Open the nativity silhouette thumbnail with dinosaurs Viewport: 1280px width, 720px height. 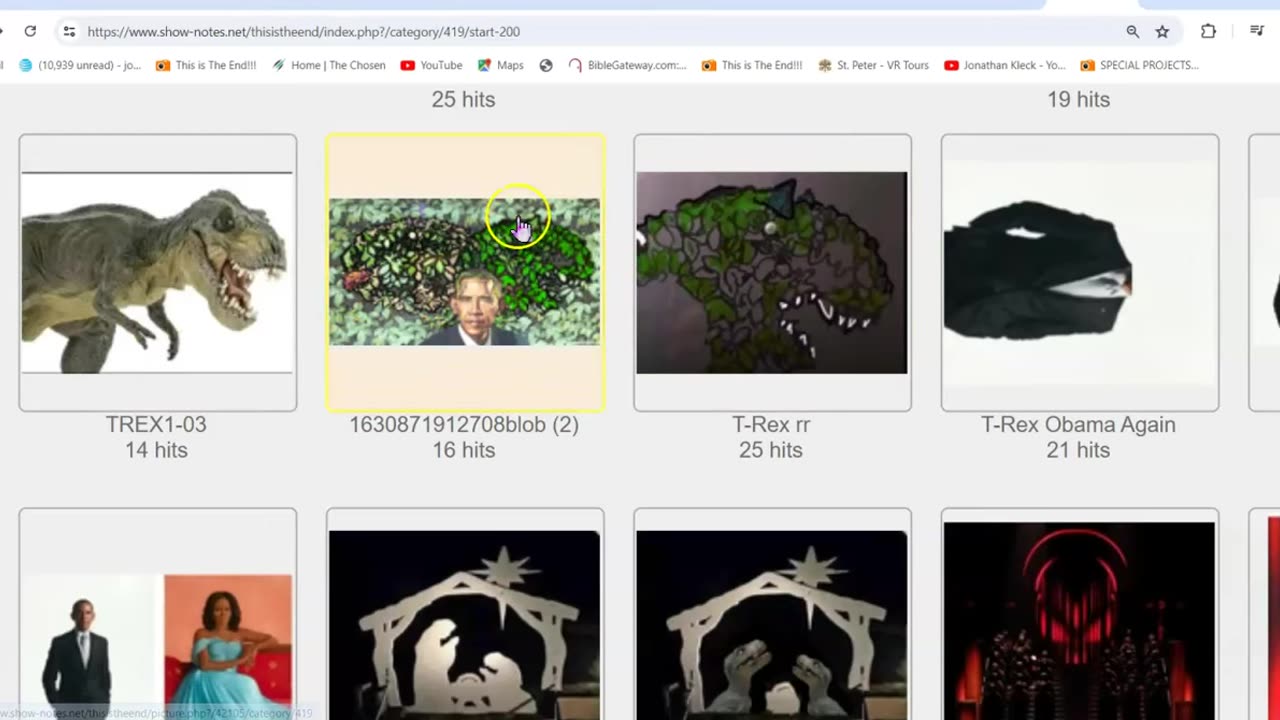click(x=772, y=614)
